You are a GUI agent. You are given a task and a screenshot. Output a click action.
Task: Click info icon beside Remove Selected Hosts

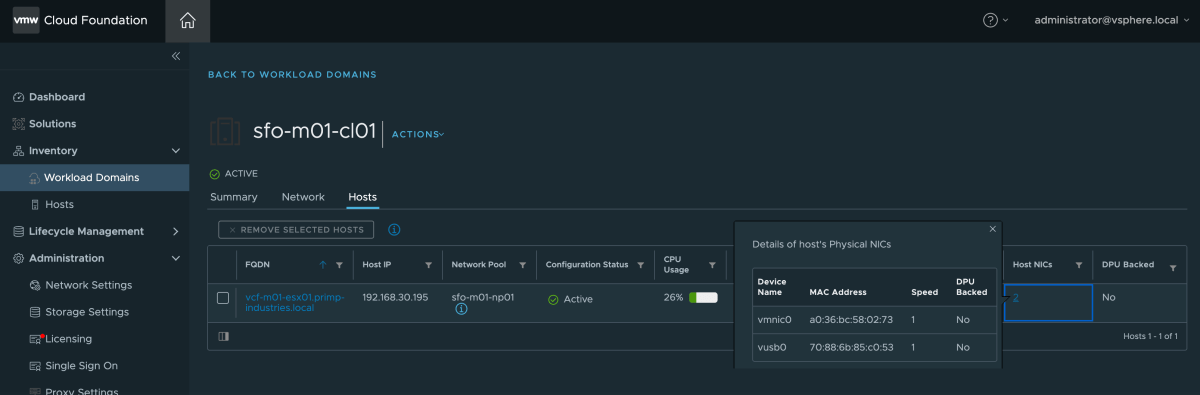[394, 230]
